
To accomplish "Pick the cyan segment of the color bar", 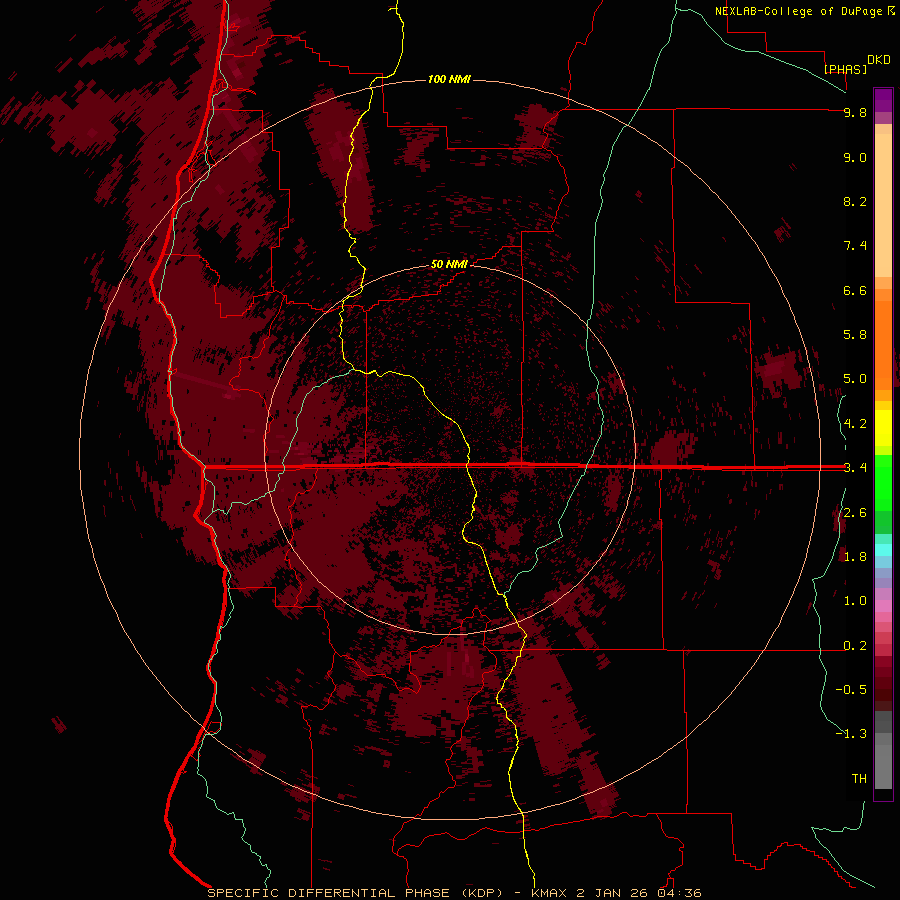I will (883, 550).
